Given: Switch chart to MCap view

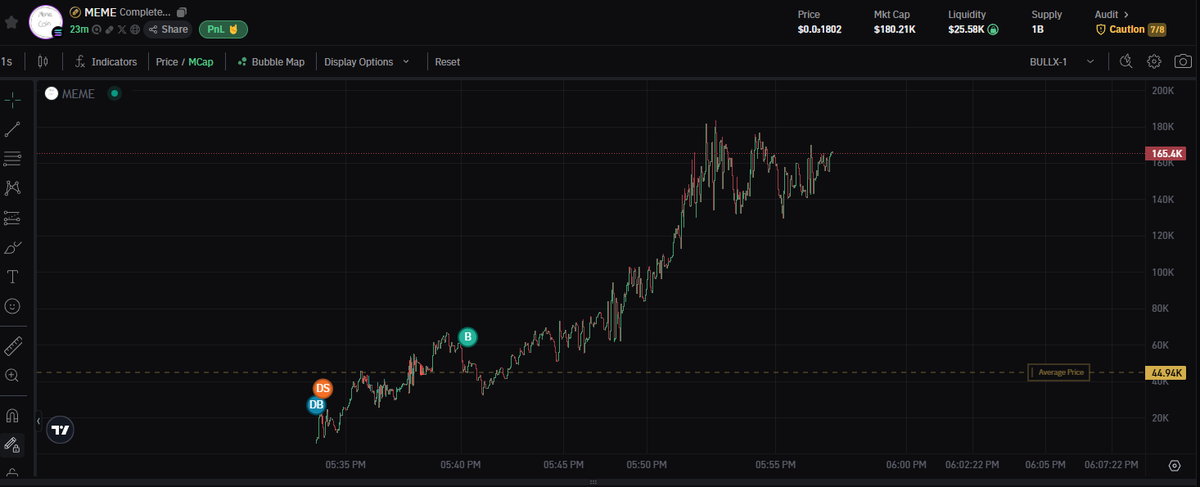Looking at the screenshot, I should click(201, 62).
